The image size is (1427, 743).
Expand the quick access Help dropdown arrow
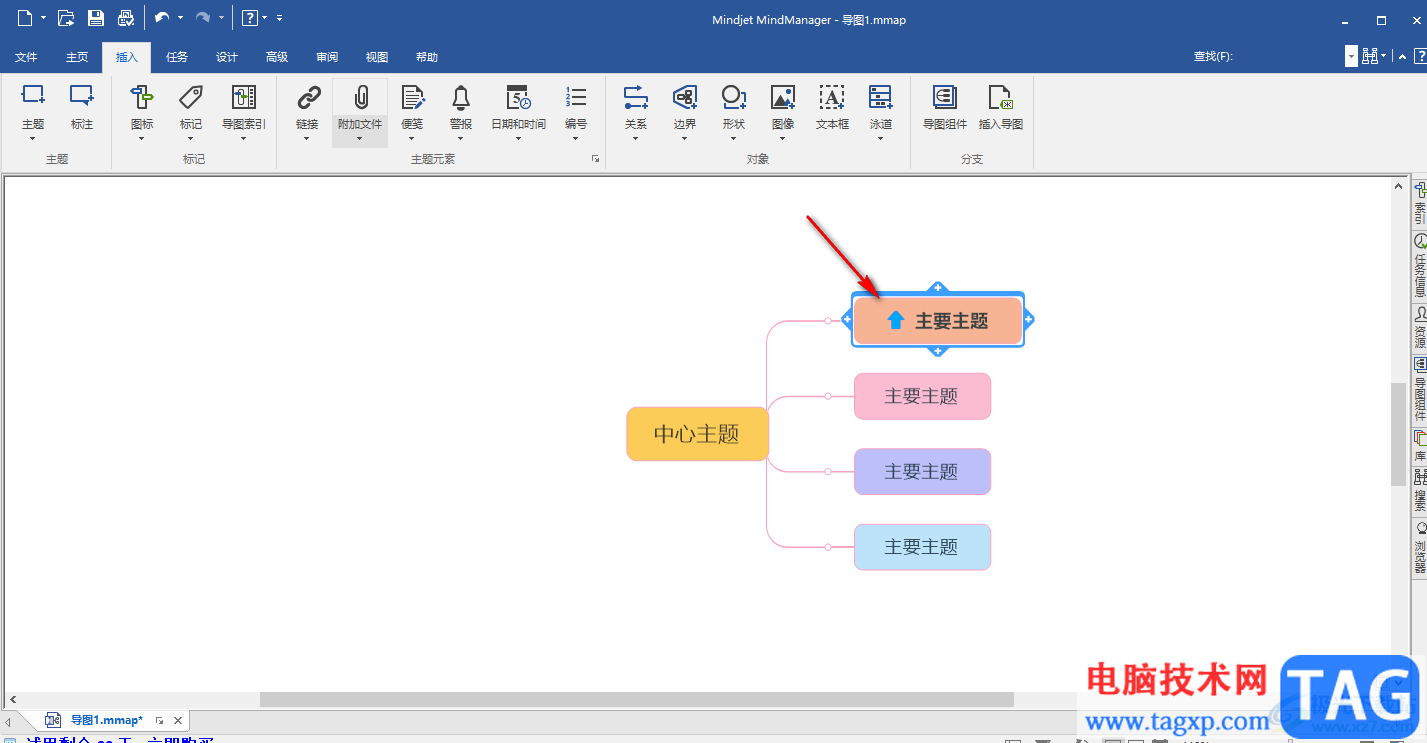coord(265,18)
